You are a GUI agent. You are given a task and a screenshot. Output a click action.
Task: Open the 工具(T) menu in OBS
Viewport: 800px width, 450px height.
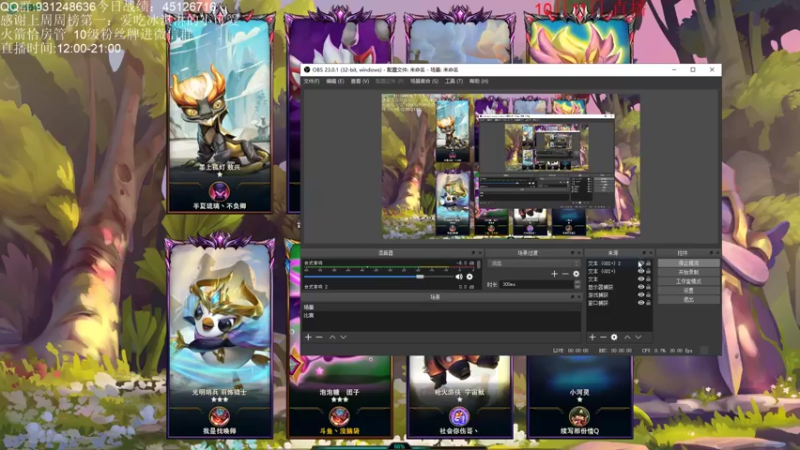click(454, 81)
